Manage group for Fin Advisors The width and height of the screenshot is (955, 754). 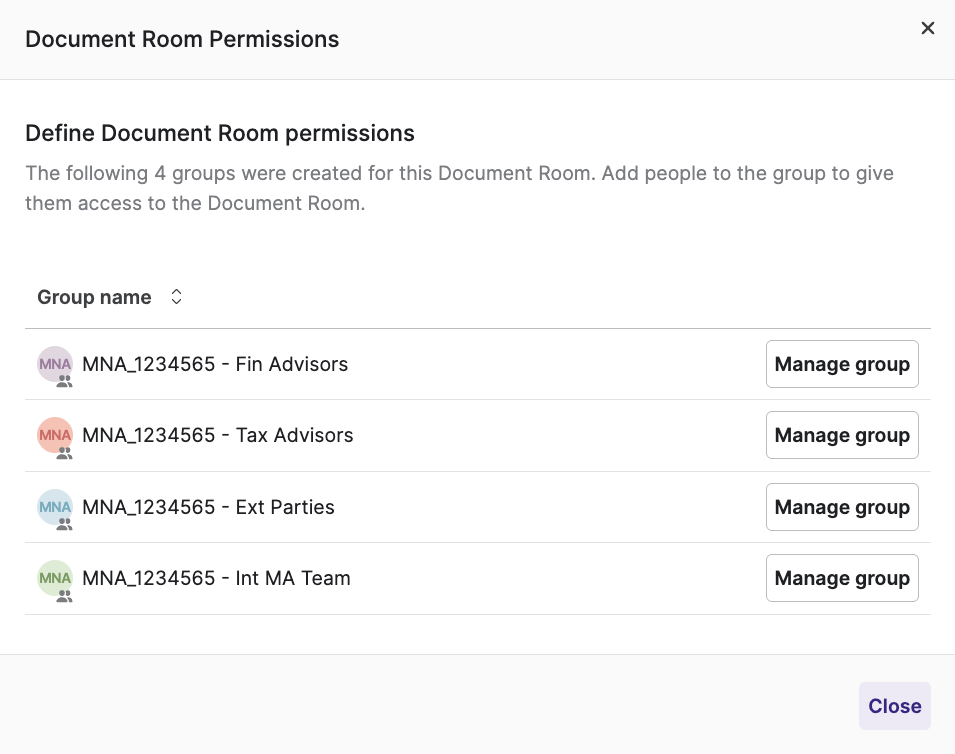[842, 364]
